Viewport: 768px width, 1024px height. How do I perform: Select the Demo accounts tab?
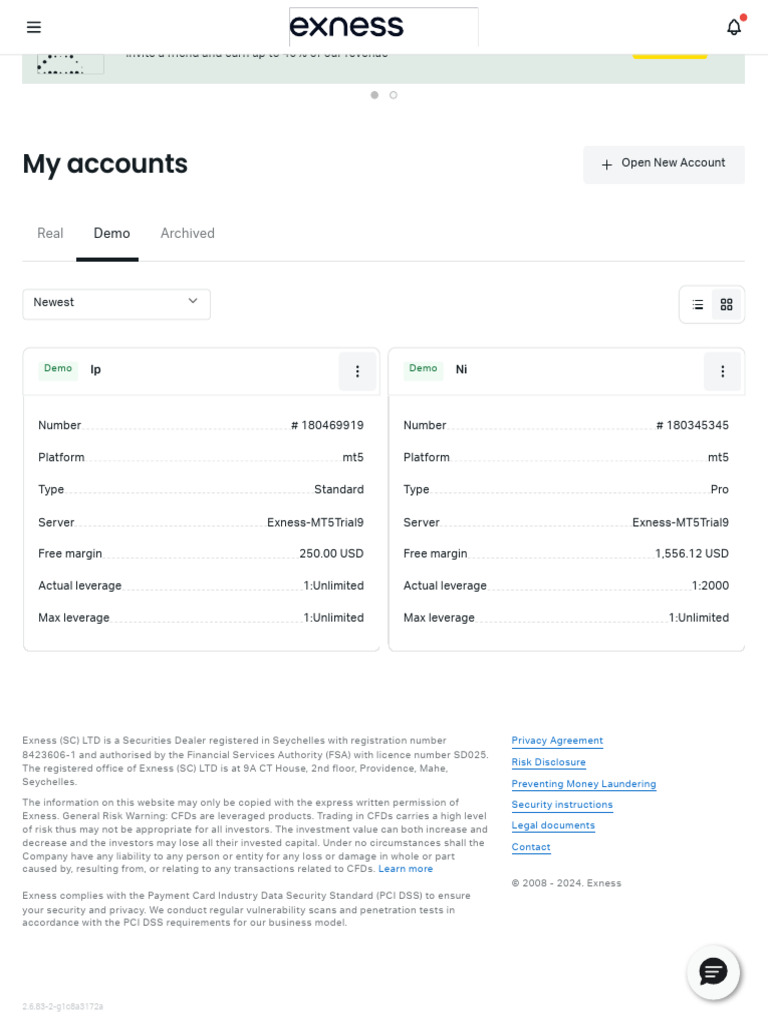click(x=112, y=234)
